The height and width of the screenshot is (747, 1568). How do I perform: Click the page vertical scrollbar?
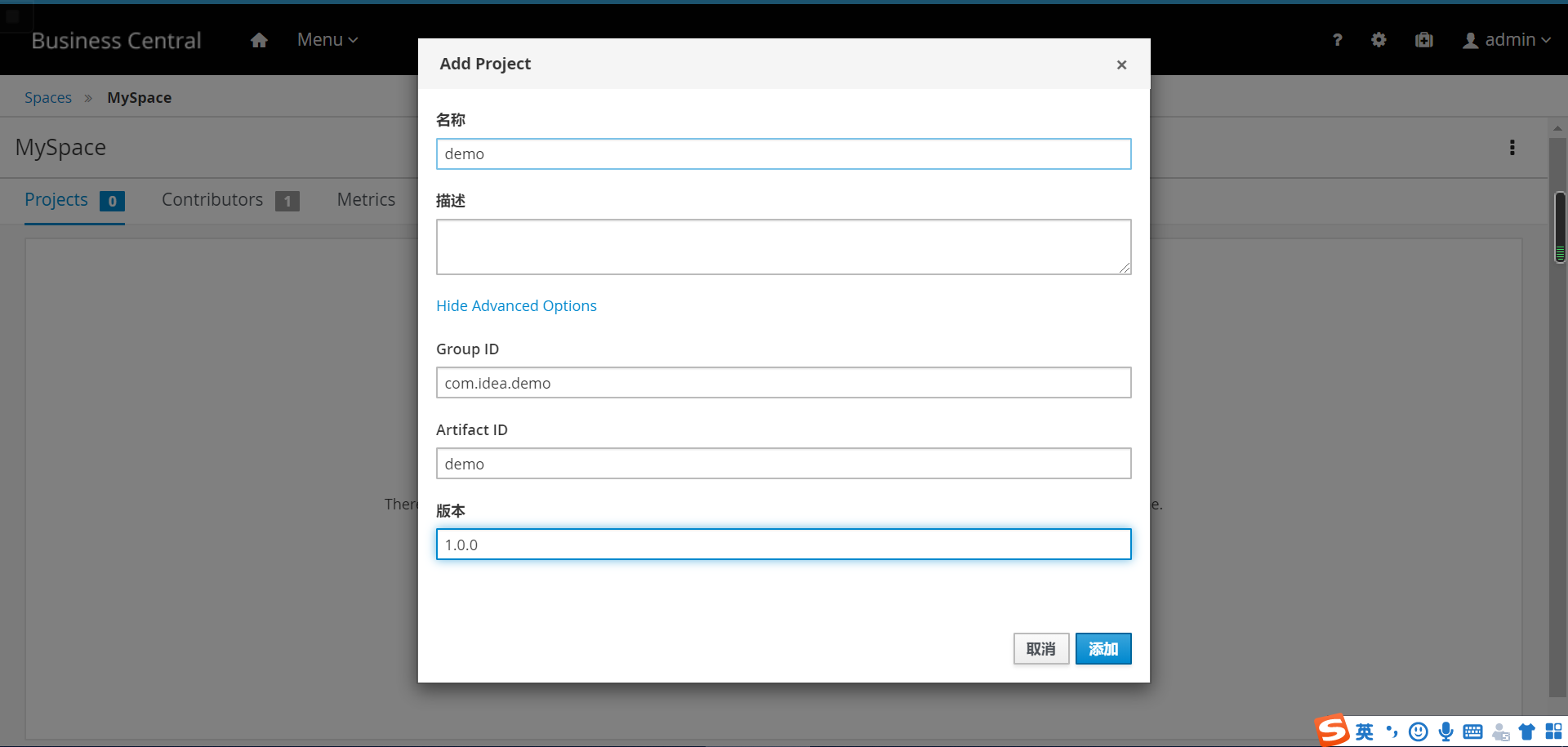[1559, 408]
